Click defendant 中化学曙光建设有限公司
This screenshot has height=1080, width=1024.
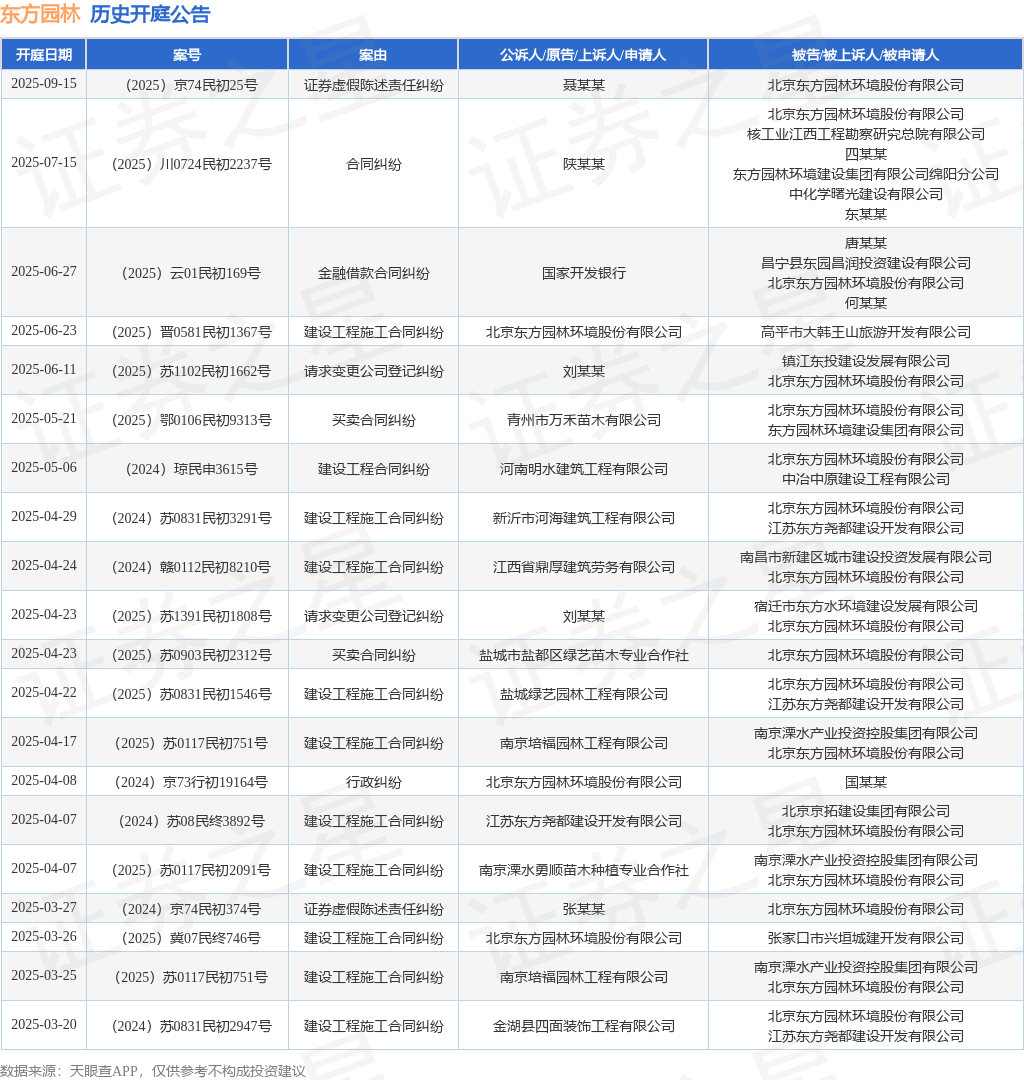tap(866, 194)
